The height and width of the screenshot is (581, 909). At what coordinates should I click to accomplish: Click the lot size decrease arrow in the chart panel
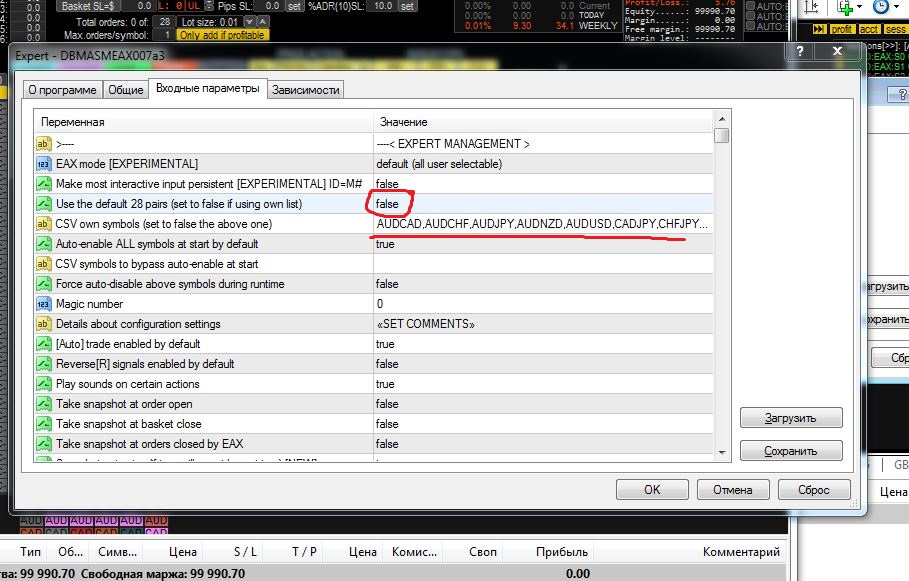[x=249, y=22]
